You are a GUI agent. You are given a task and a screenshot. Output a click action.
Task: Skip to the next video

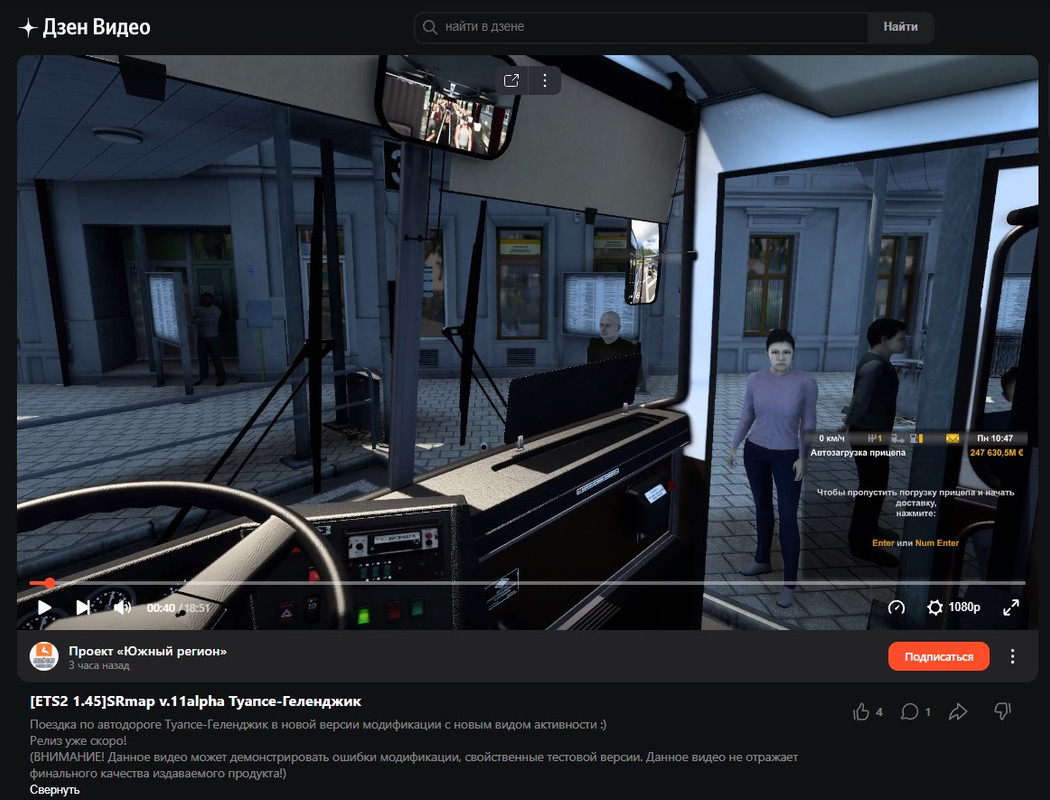coord(83,607)
